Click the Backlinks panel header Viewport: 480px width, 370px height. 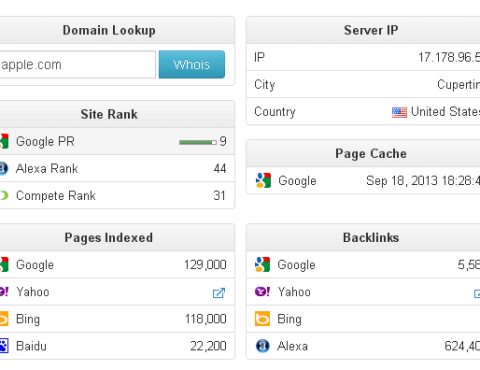363,238
